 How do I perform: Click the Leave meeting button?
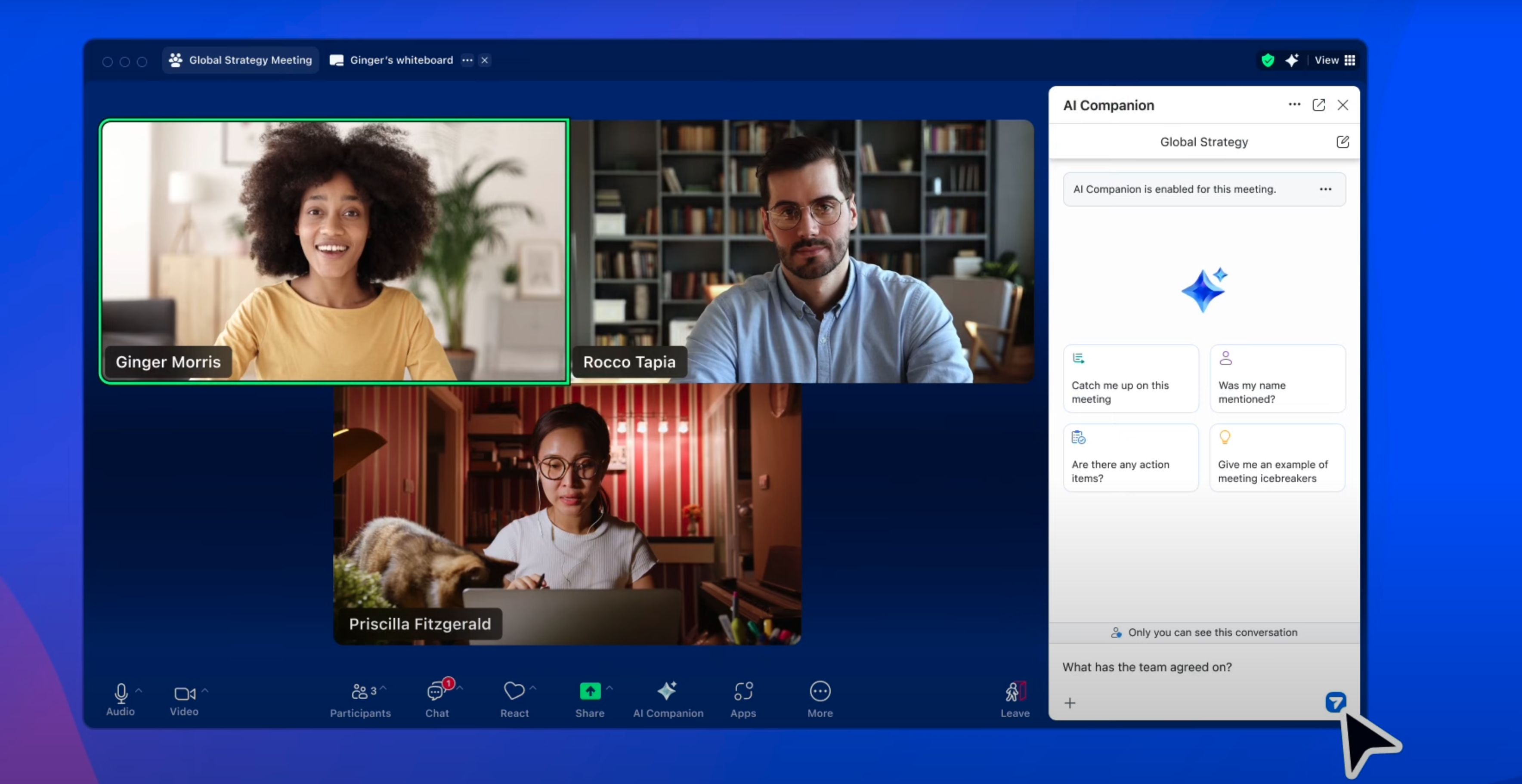pyautogui.click(x=1015, y=700)
